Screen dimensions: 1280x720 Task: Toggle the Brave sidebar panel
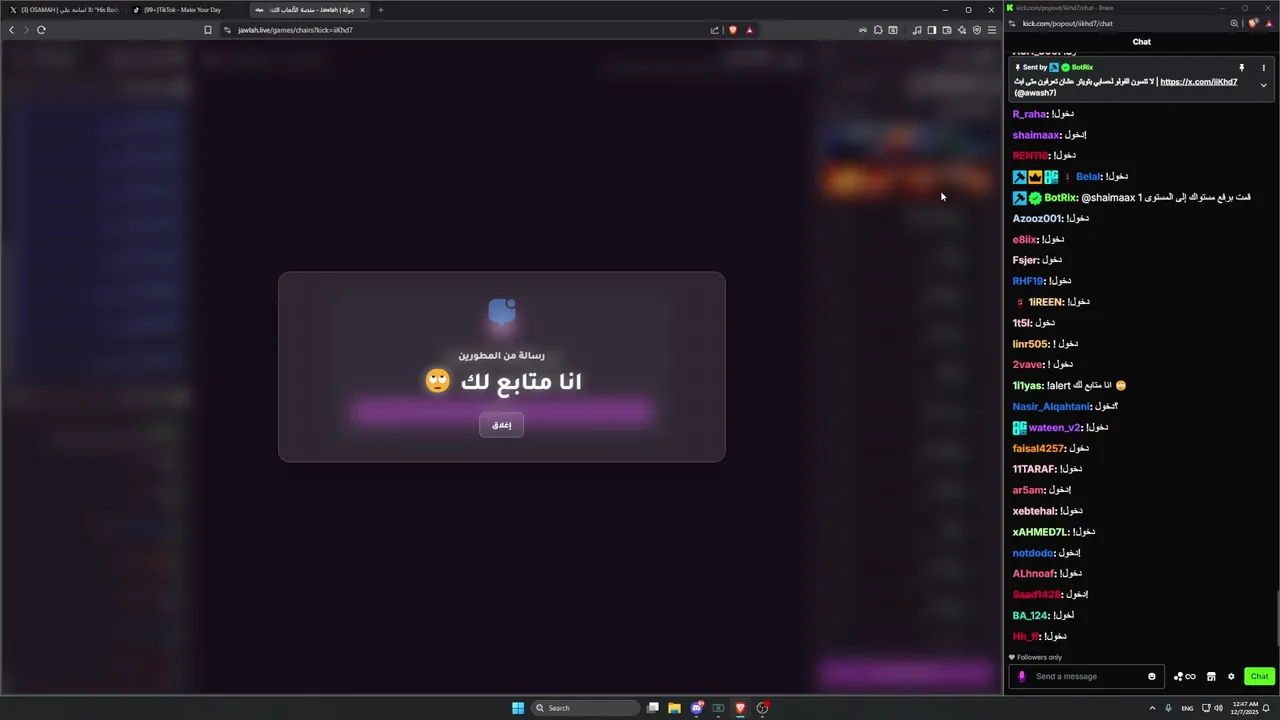click(x=931, y=30)
